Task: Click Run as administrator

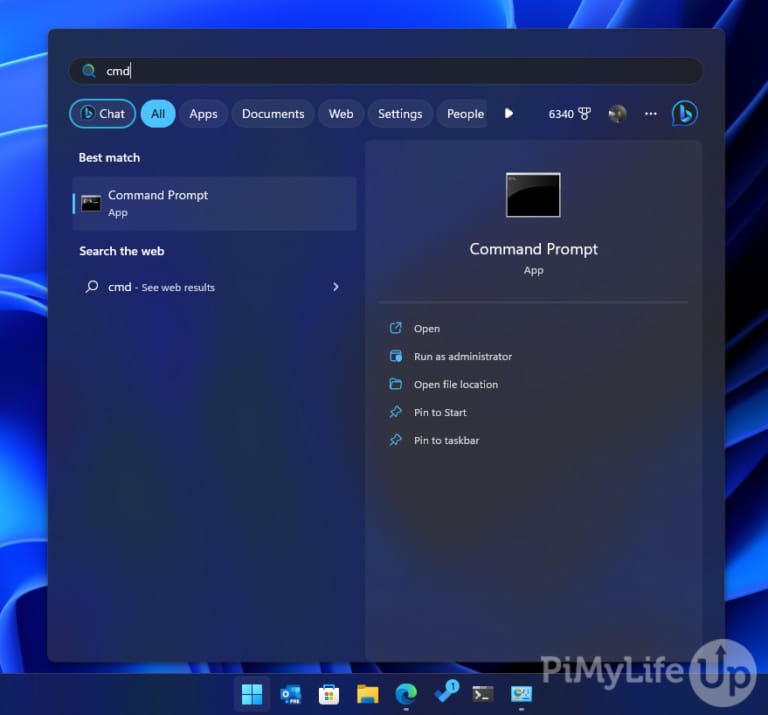Action: tap(463, 357)
